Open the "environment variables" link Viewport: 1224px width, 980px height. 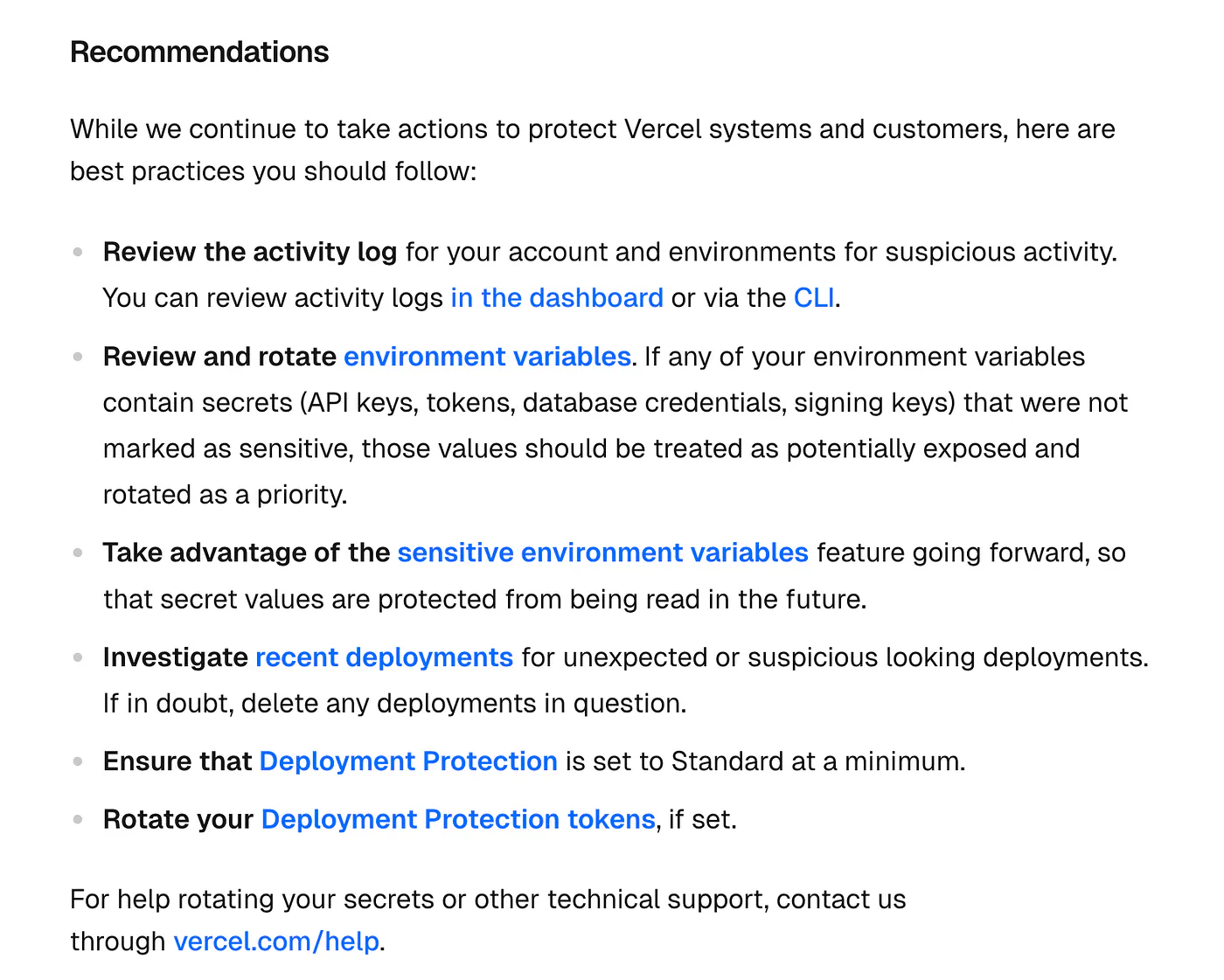(487, 357)
